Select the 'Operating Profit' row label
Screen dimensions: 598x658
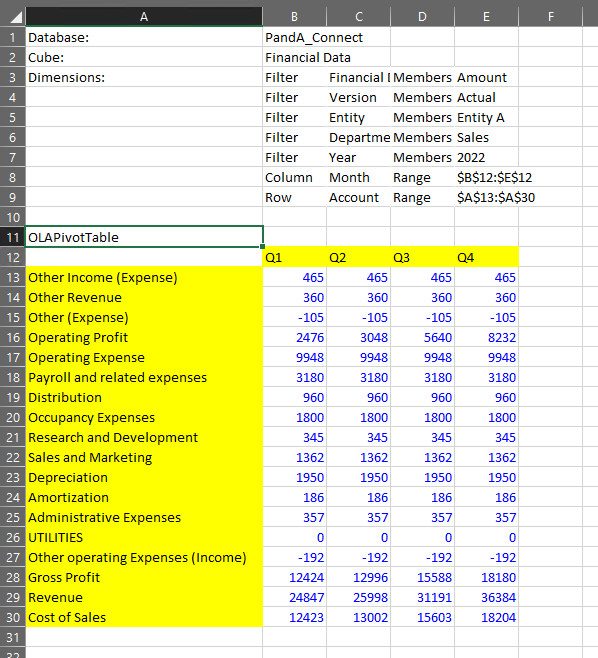(144, 337)
